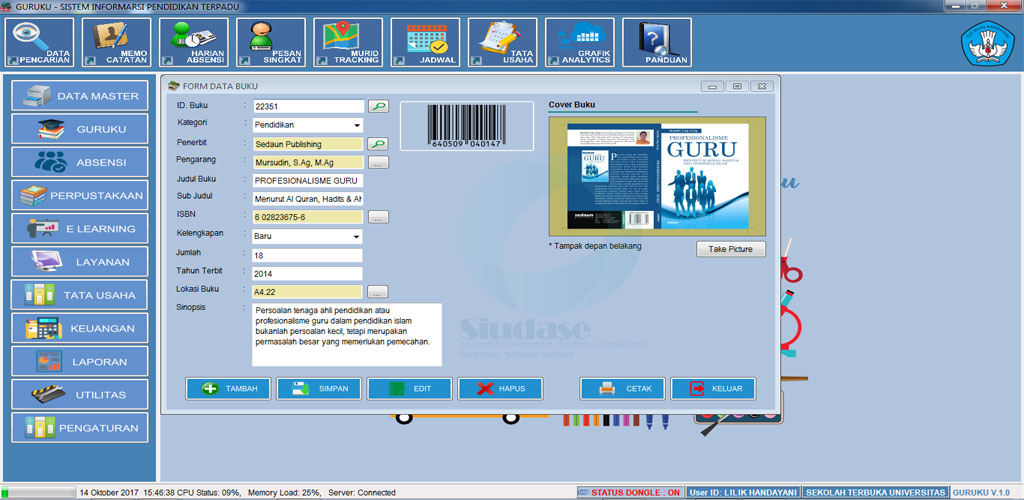
Task: Open E Learning from the sidebar
Action: (x=80, y=229)
